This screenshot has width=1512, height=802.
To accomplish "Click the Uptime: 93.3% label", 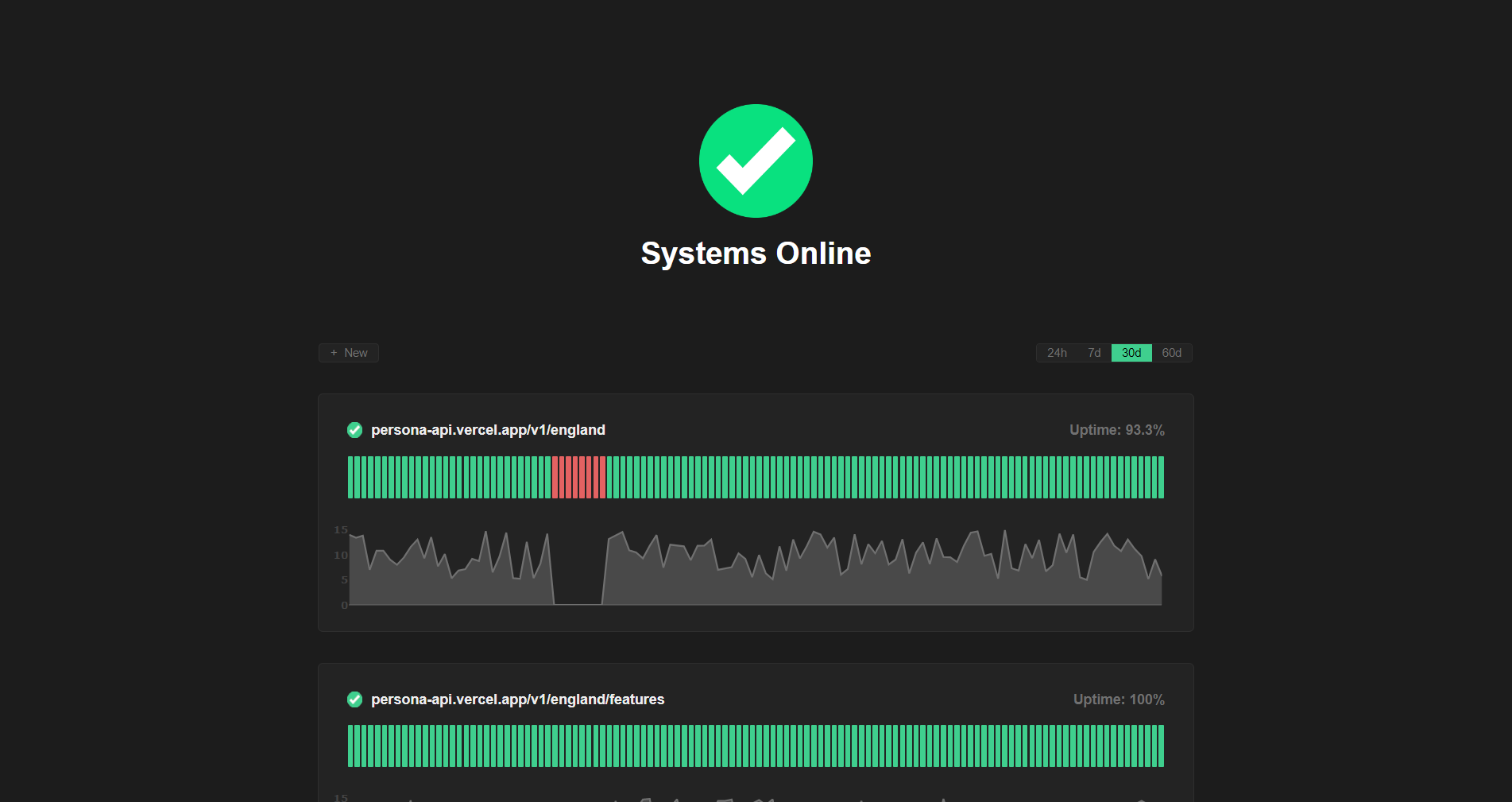I will (1116, 430).
